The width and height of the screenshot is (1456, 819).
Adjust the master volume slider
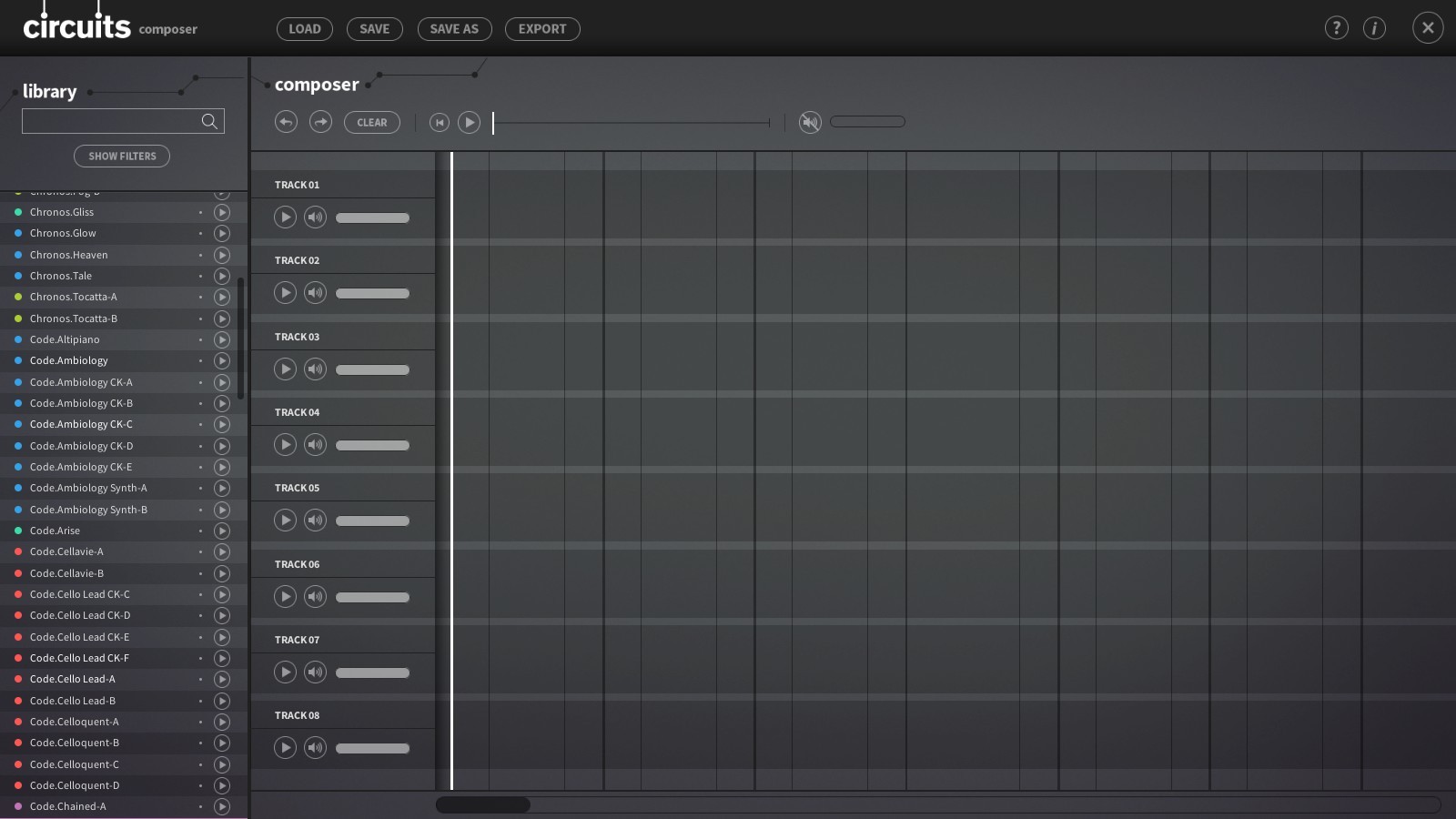coord(867,121)
